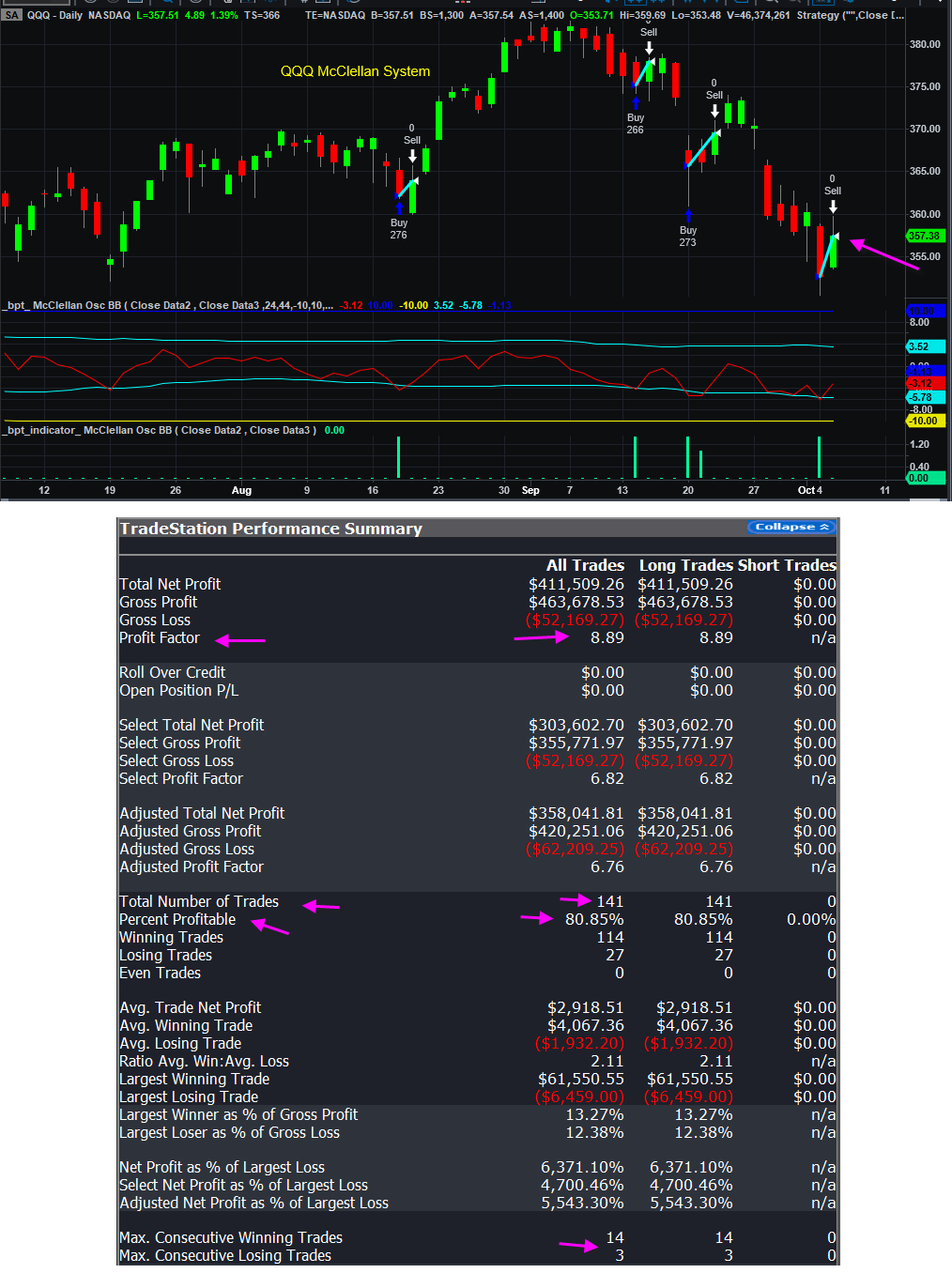The width and height of the screenshot is (952, 1273).
Task: Click the 27 Losing Trades value under All Trades
Action: 615,955
